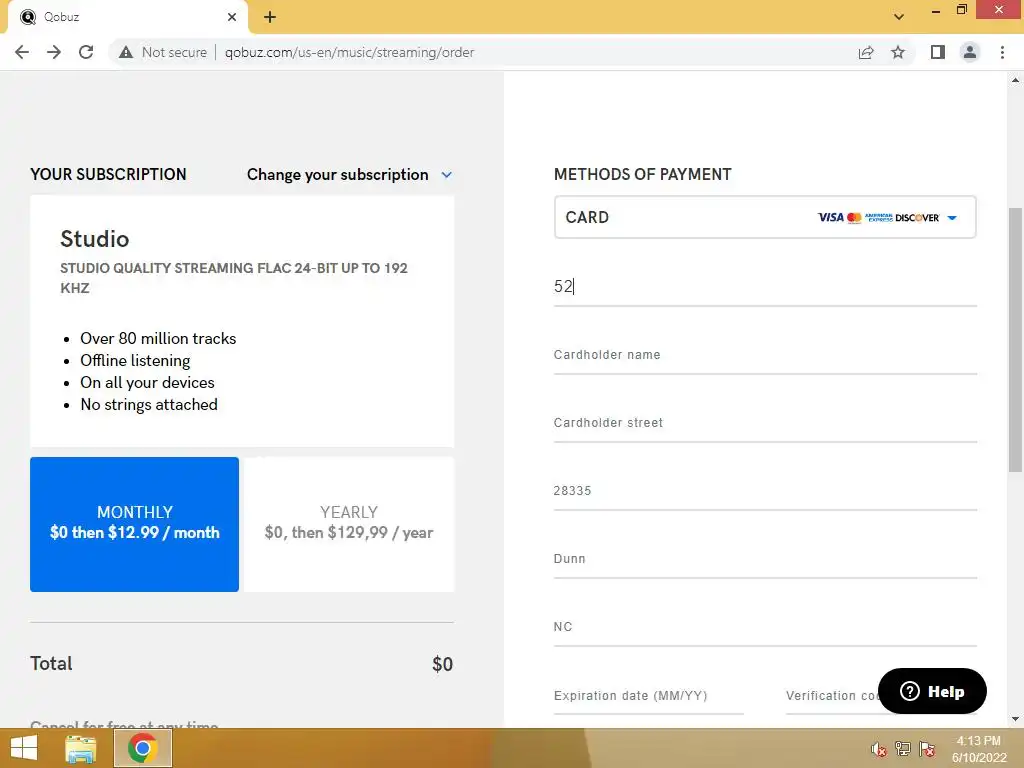Viewport: 1024px width, 768px height.
Task: Click 'Over 80 million tracks' text
Action: [158, 338]
